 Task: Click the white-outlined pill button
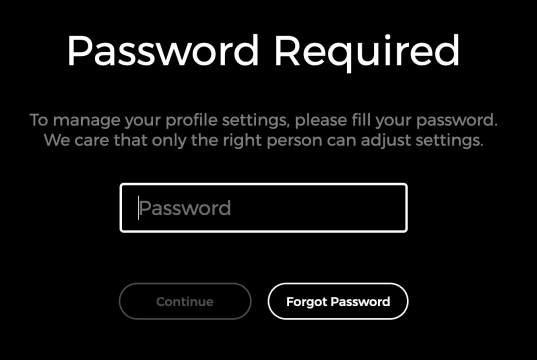pyautogui.click(x=338, y=301)
